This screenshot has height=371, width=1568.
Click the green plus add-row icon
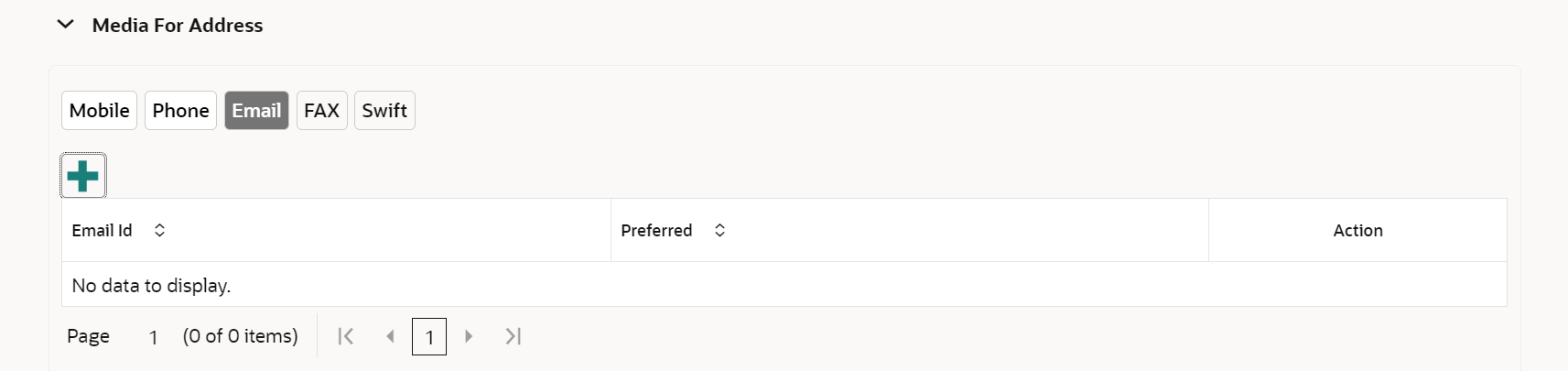click(83, 176)
